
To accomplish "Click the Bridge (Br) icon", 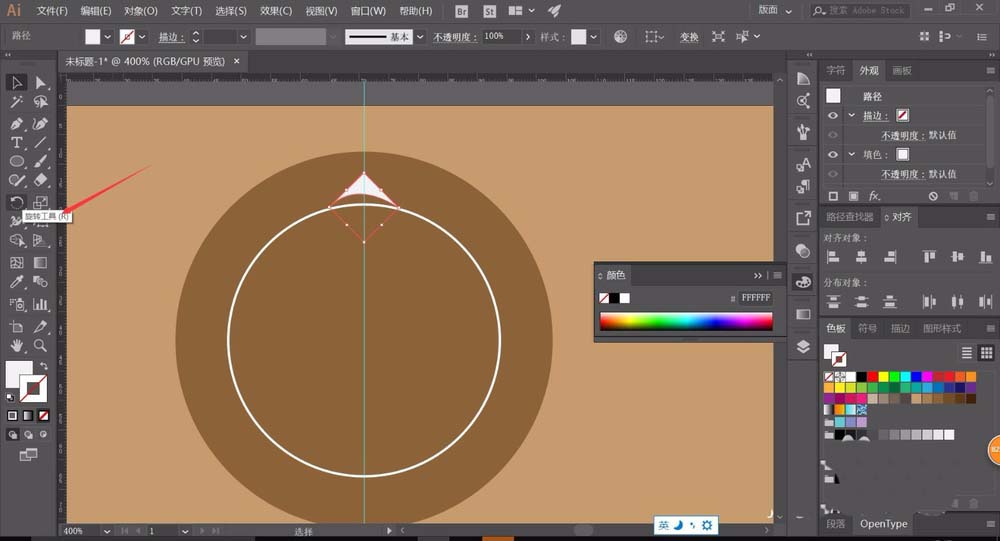I will (x=461, y=11).
